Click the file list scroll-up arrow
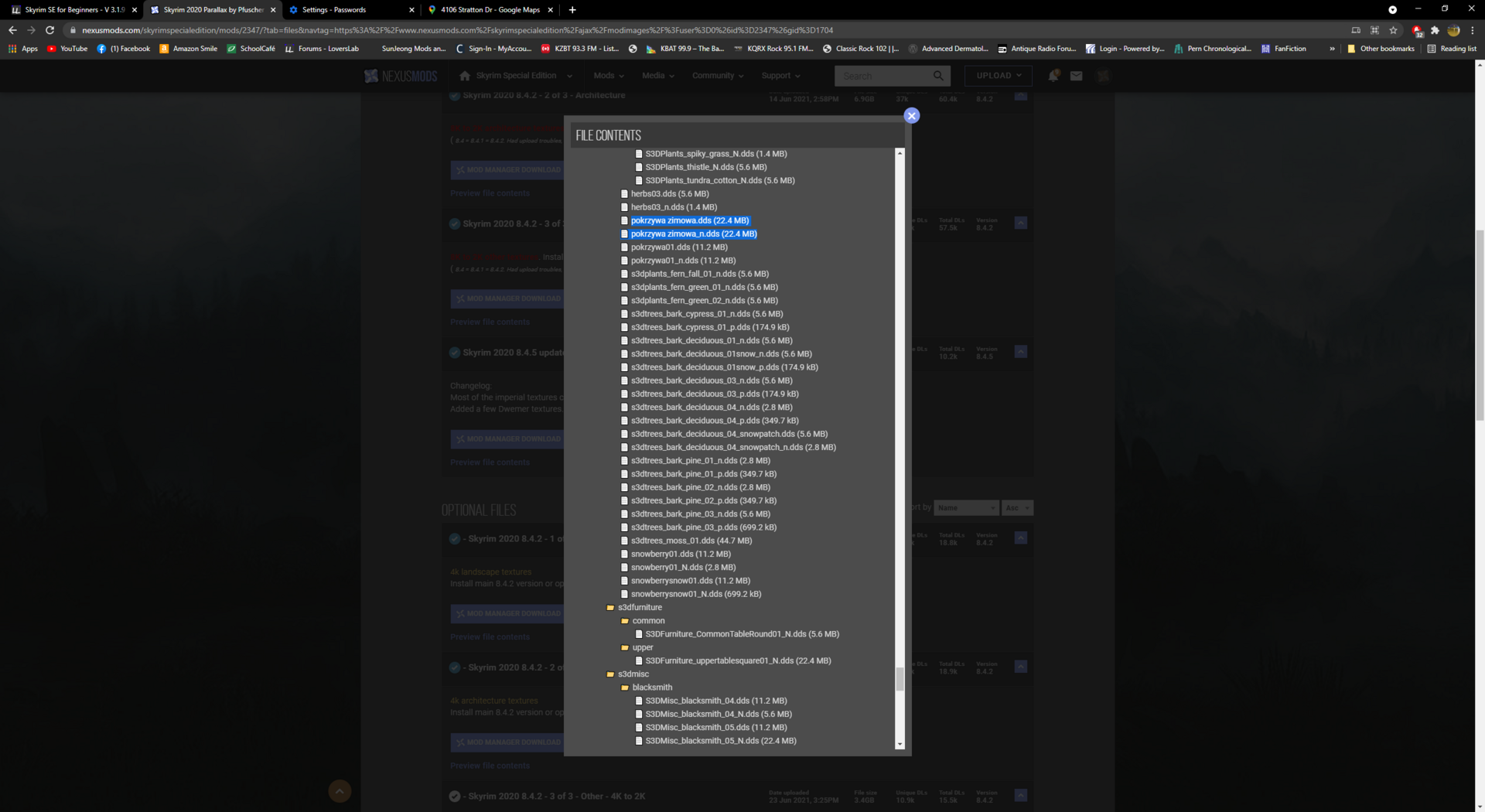The image size is (1485, 812). (x=900, y=153)
